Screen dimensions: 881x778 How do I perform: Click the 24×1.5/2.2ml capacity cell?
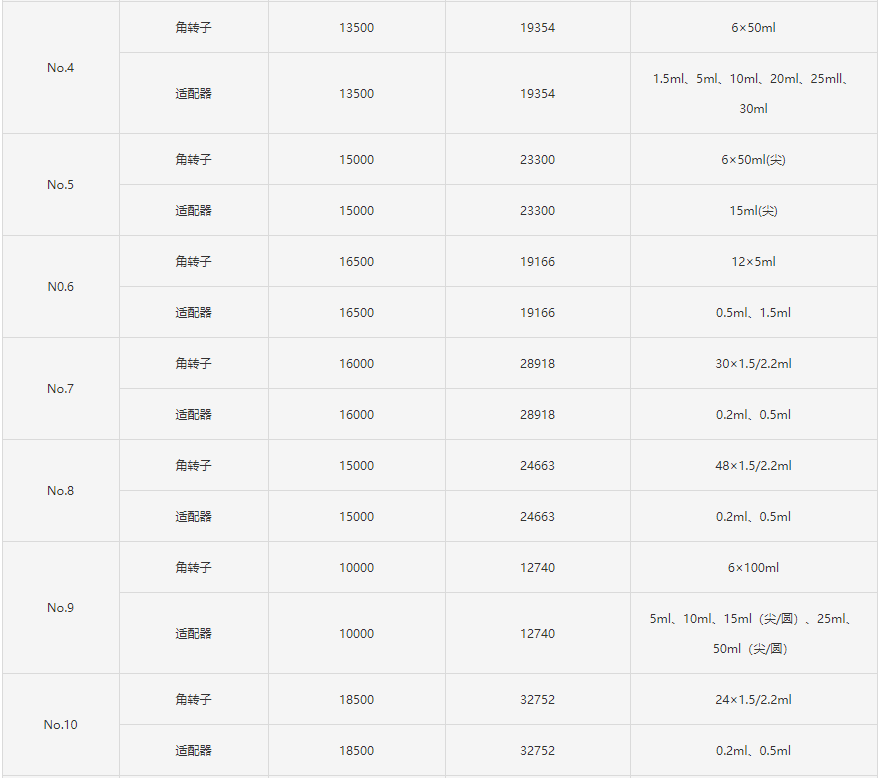tap(753, 700)
